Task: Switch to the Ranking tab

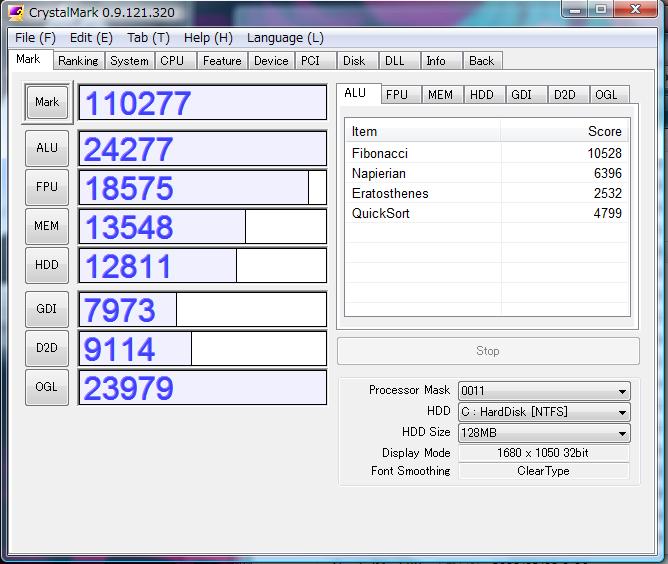Action: [78, 61]
